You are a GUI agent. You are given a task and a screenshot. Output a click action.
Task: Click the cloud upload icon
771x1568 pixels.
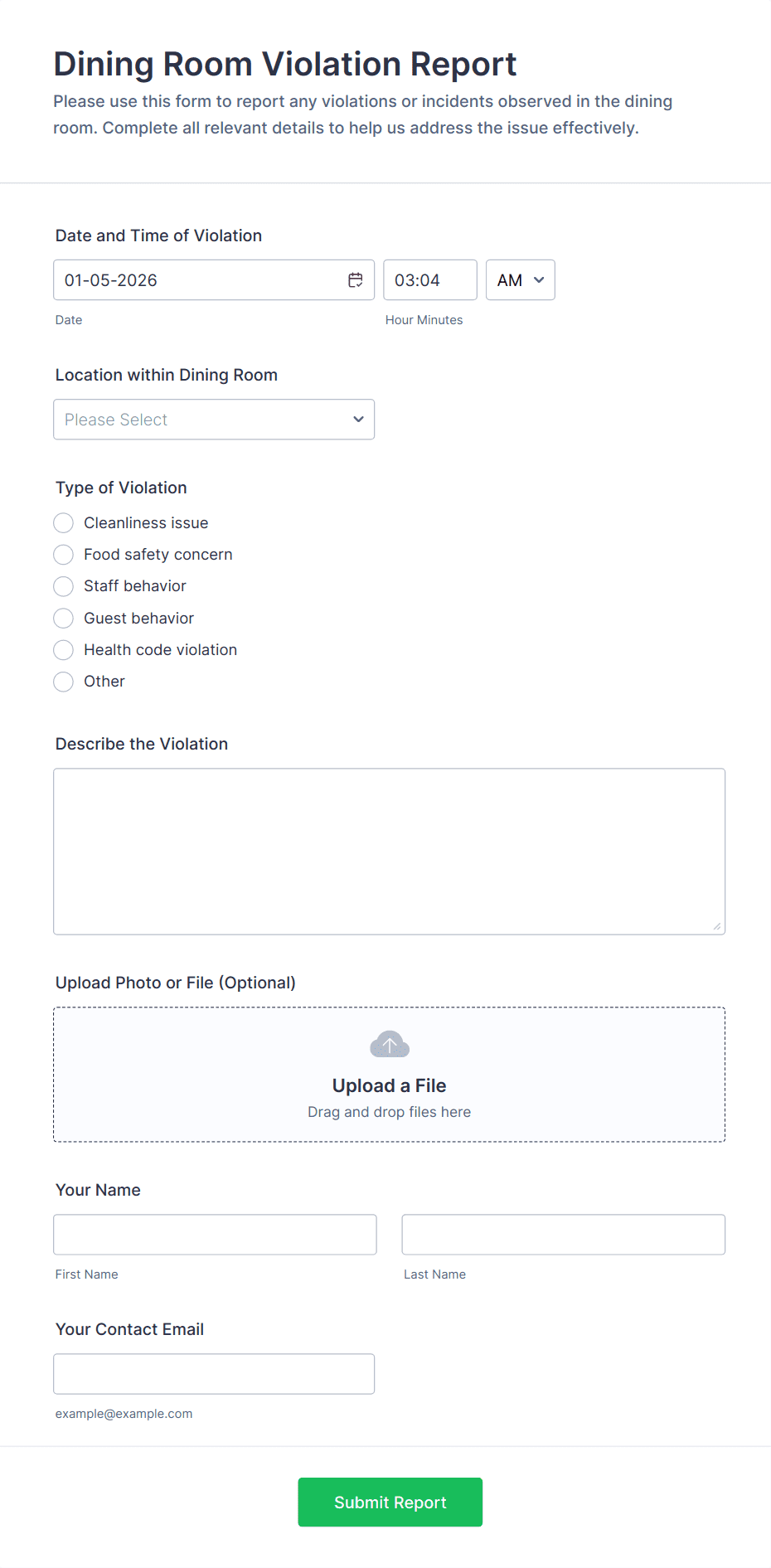point(390,1045)
